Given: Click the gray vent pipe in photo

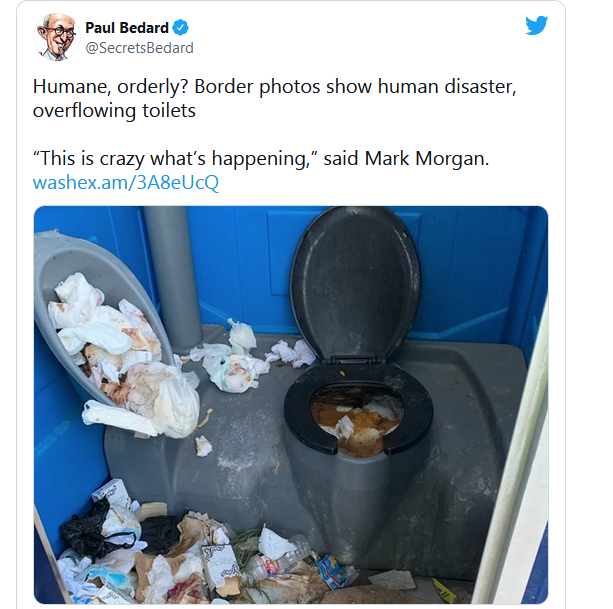Looking at the screenshot, I should pyautogui.click(x=172, y=279).
